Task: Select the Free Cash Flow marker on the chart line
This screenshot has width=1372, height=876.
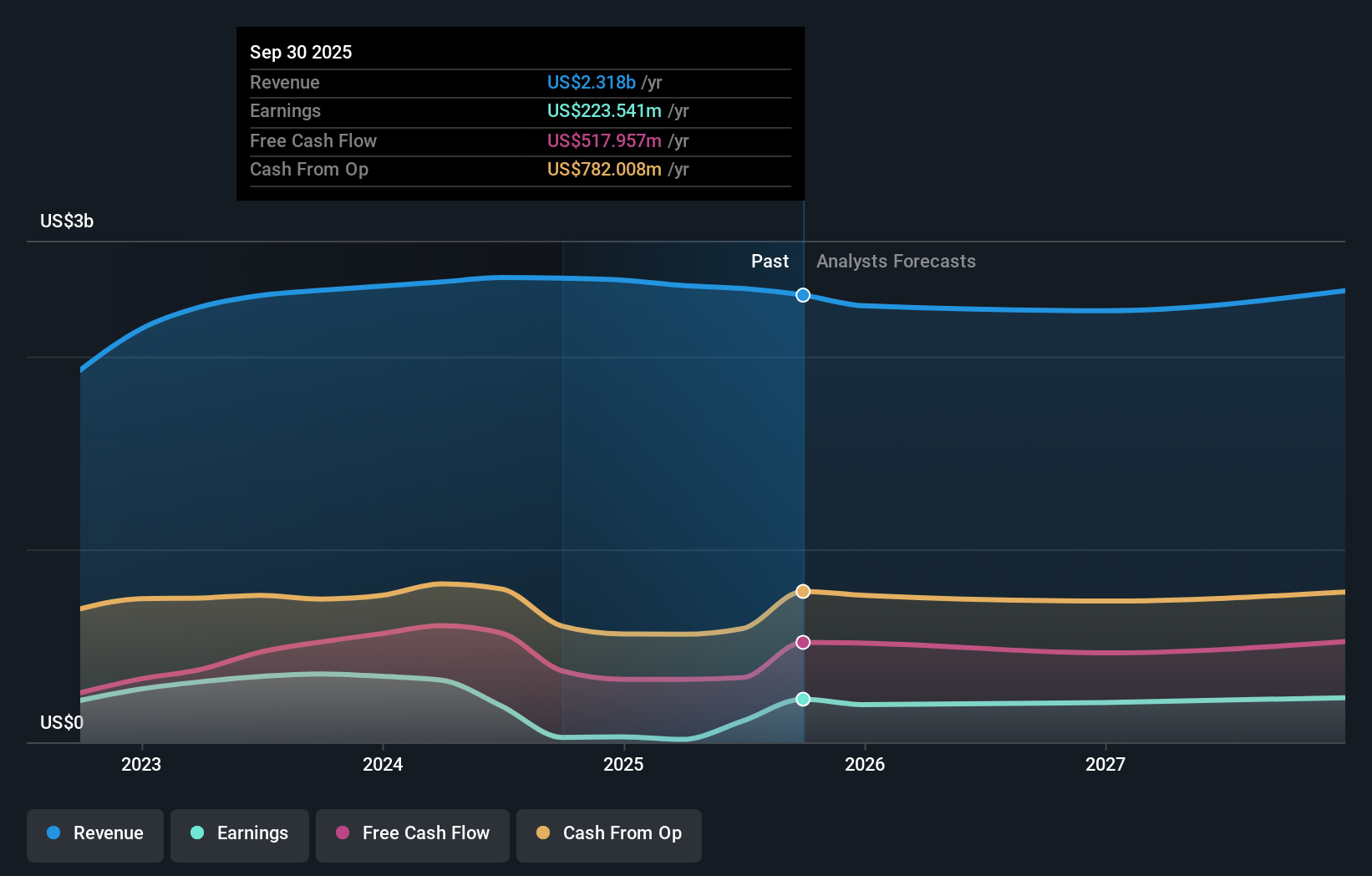Action: click(803, 642)
